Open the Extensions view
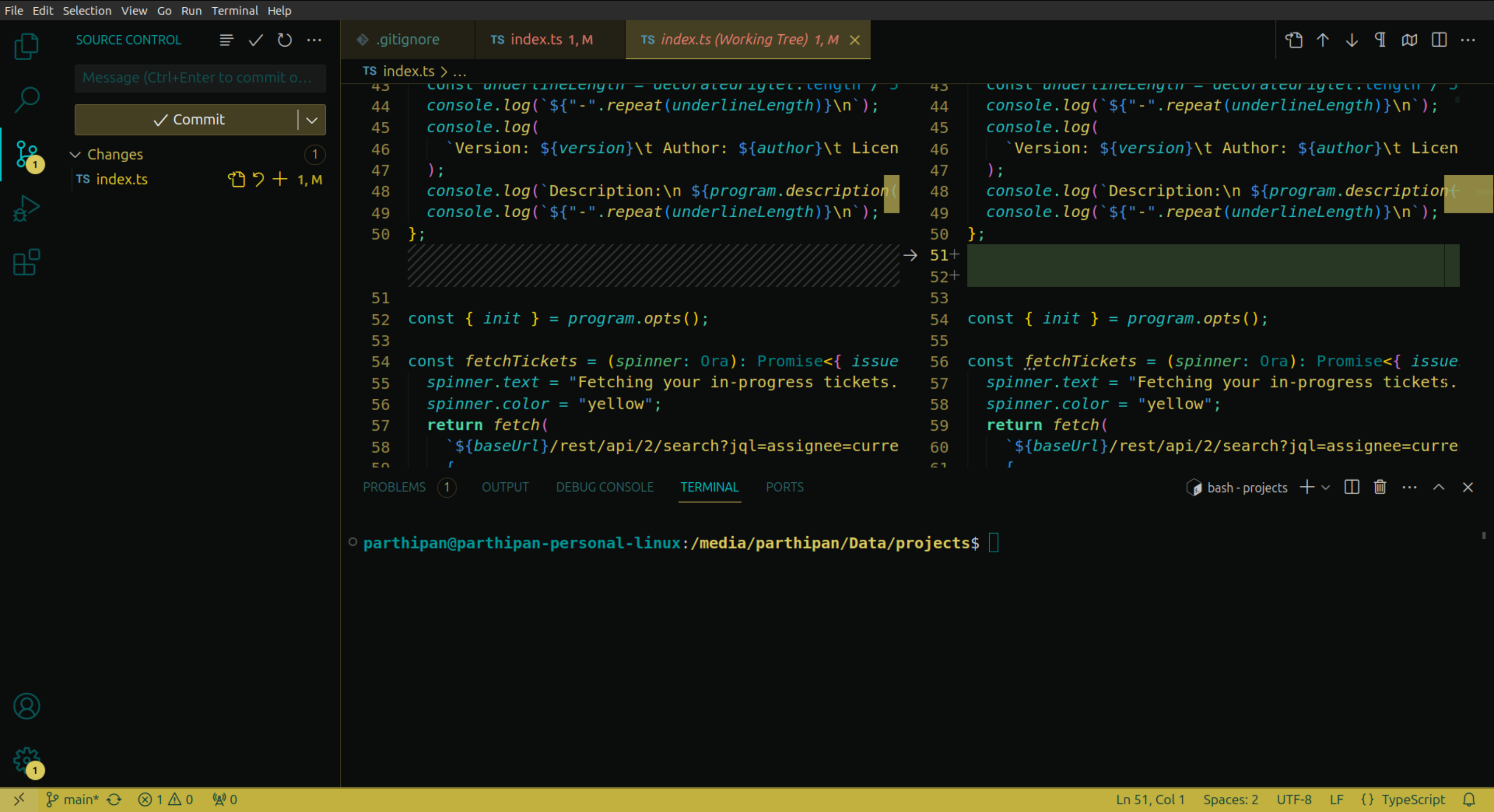The width and height of the screenshot is (1494, 812). click(26, 262)
